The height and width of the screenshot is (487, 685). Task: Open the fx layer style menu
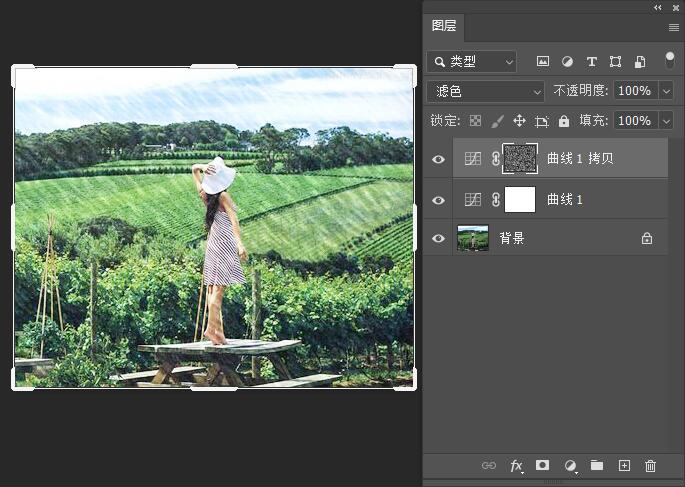pos(516,466)
